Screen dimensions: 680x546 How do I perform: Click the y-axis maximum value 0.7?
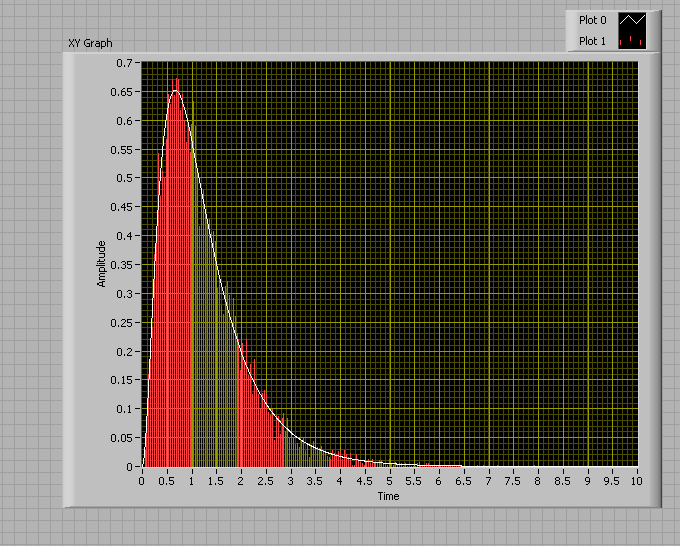point(125,63)
